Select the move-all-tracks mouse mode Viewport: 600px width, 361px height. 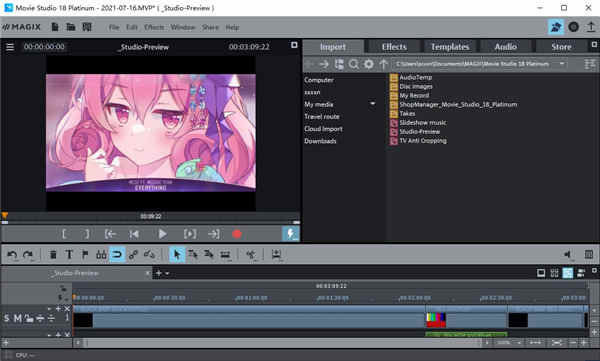click(209, 254)
